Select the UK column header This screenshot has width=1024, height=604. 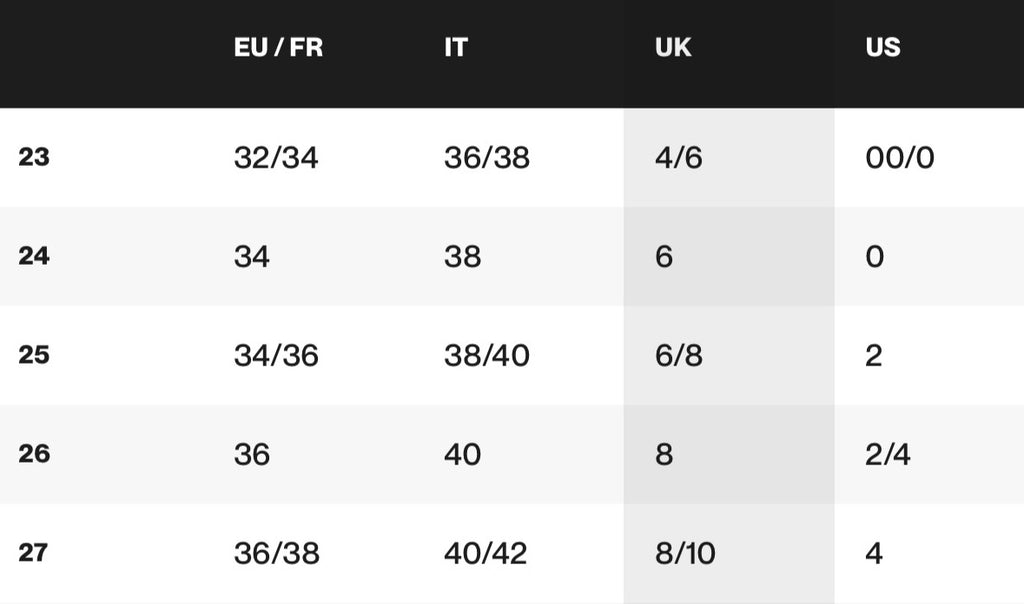click(673, 47)
